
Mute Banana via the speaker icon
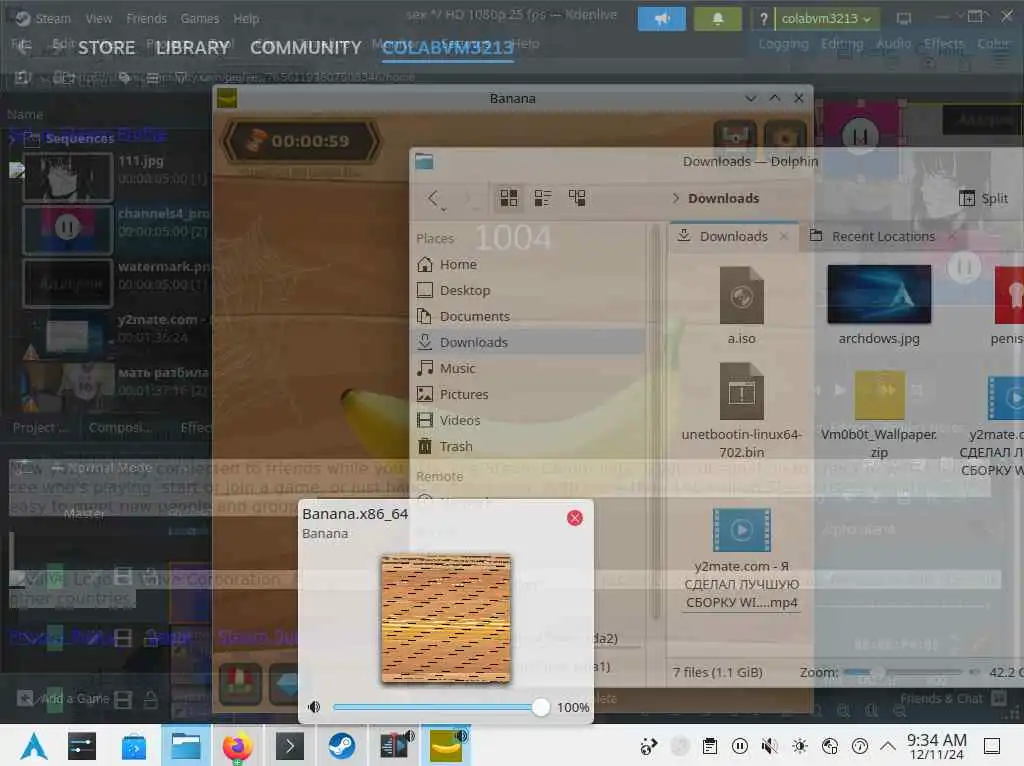pos(314,707)
